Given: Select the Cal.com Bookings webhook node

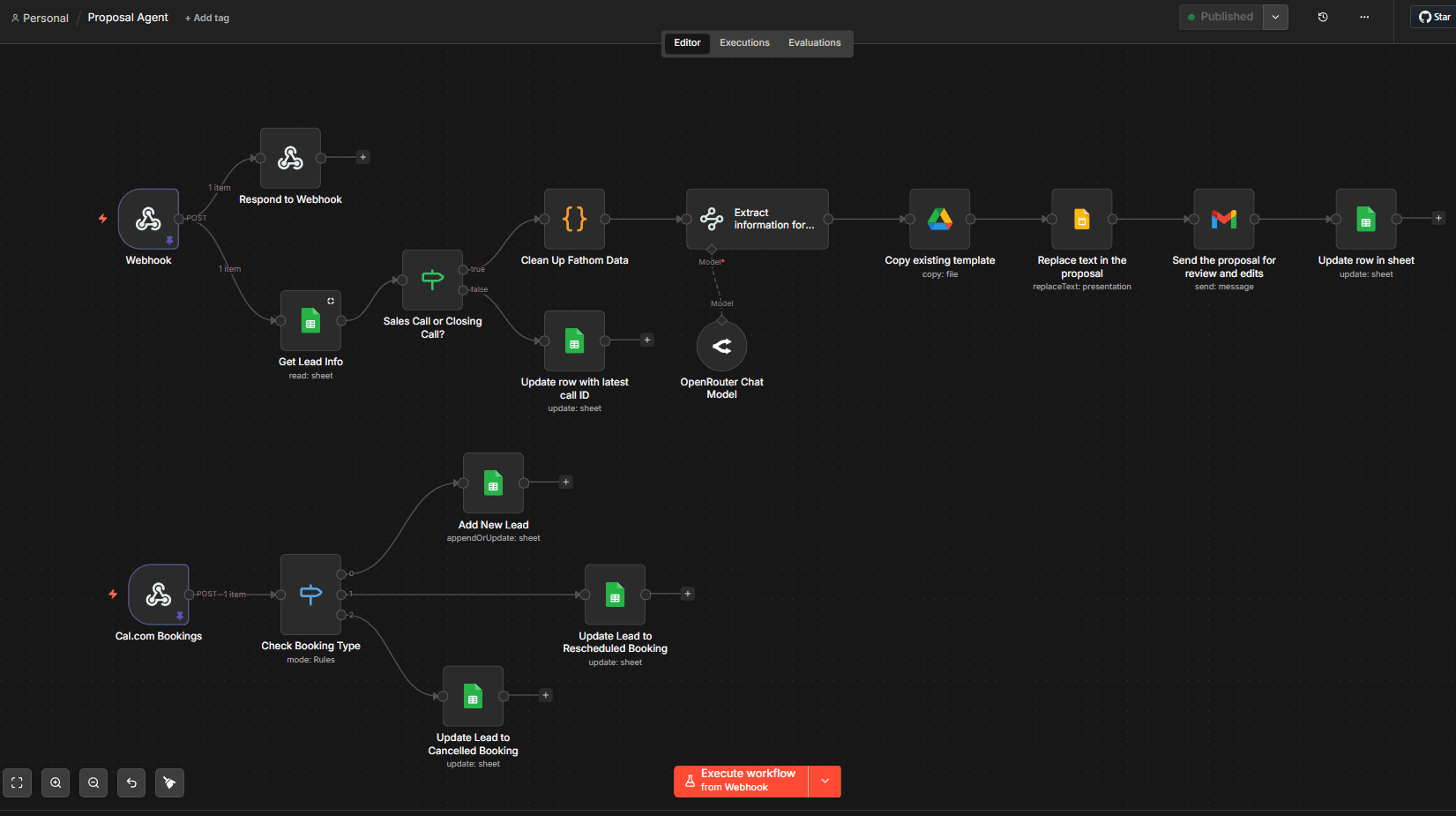Looking at the screenshot, I should [158, 595].
